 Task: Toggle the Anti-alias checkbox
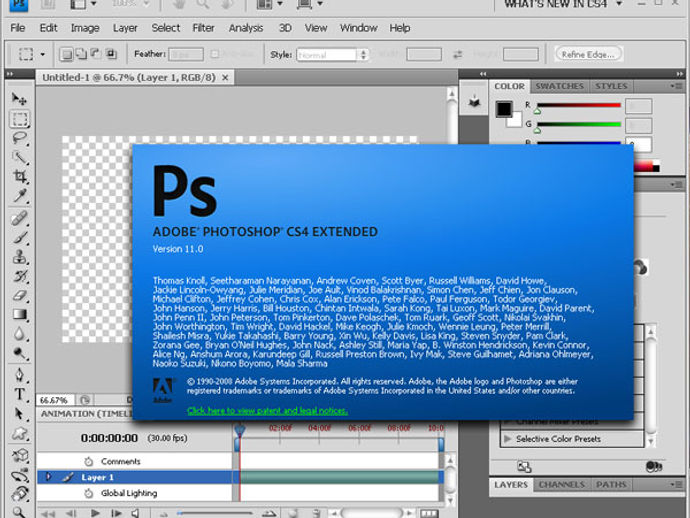[x=215, y=54]
